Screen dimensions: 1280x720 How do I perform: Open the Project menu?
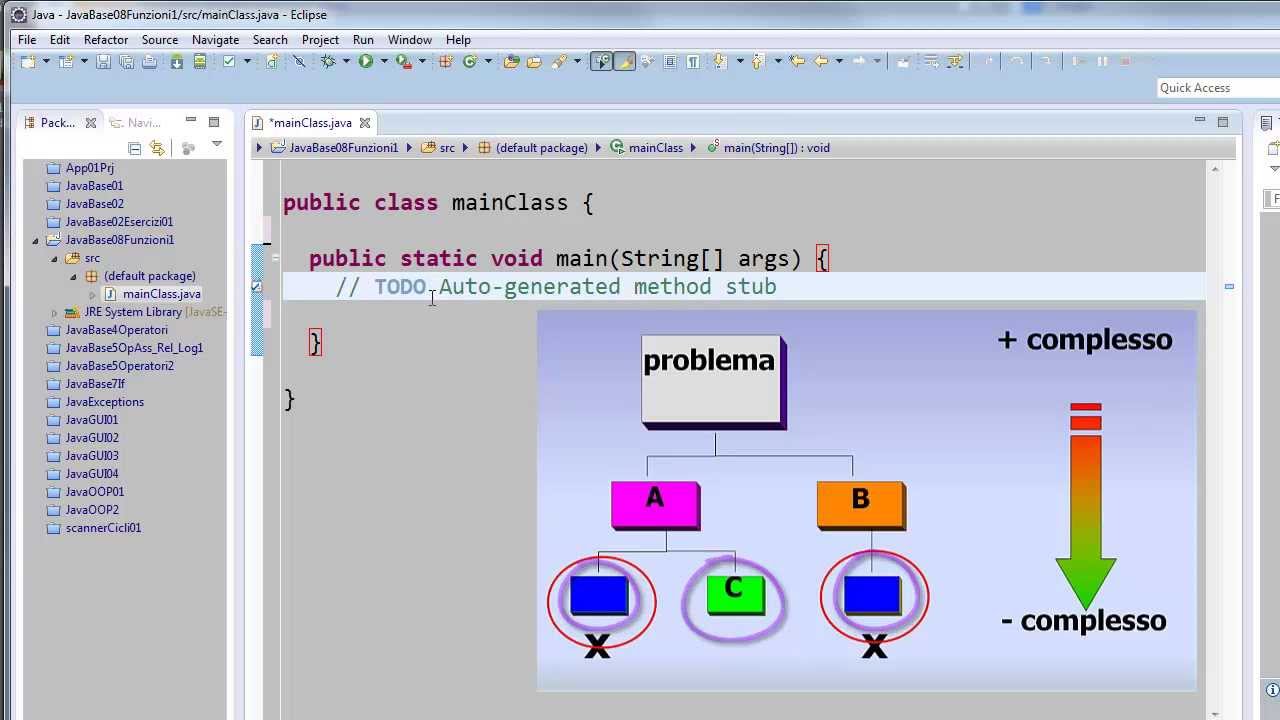(320, 40)
